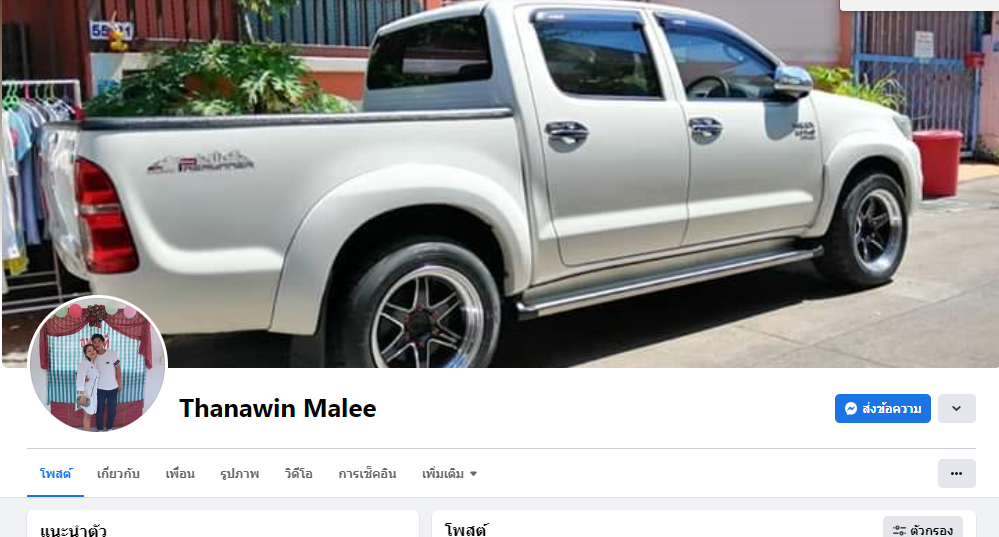Click the แนะนำตัว intro section heading
999x537 pixels.
[73, 530]
